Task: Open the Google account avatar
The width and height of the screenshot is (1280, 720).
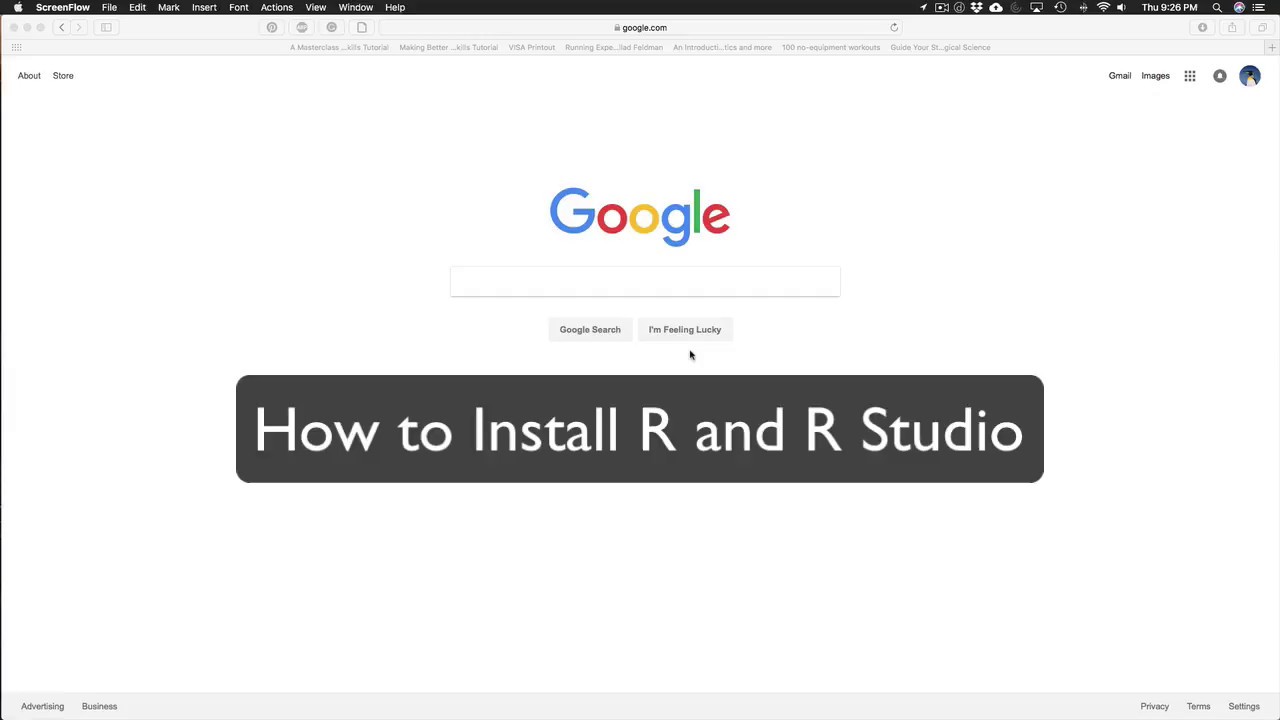Action: coord(1250,76)
